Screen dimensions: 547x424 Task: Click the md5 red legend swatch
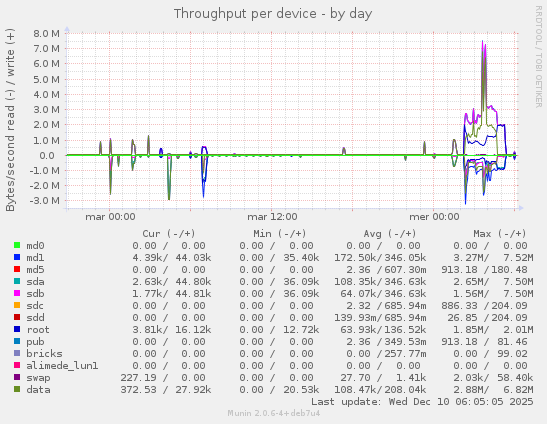tap(17, 269)
